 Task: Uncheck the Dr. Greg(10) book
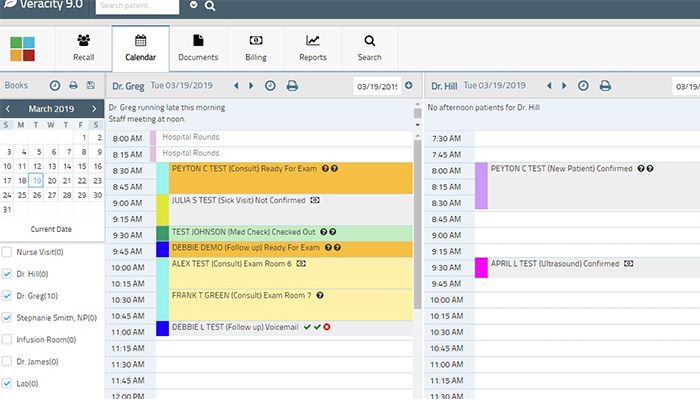tap(7, 296)
